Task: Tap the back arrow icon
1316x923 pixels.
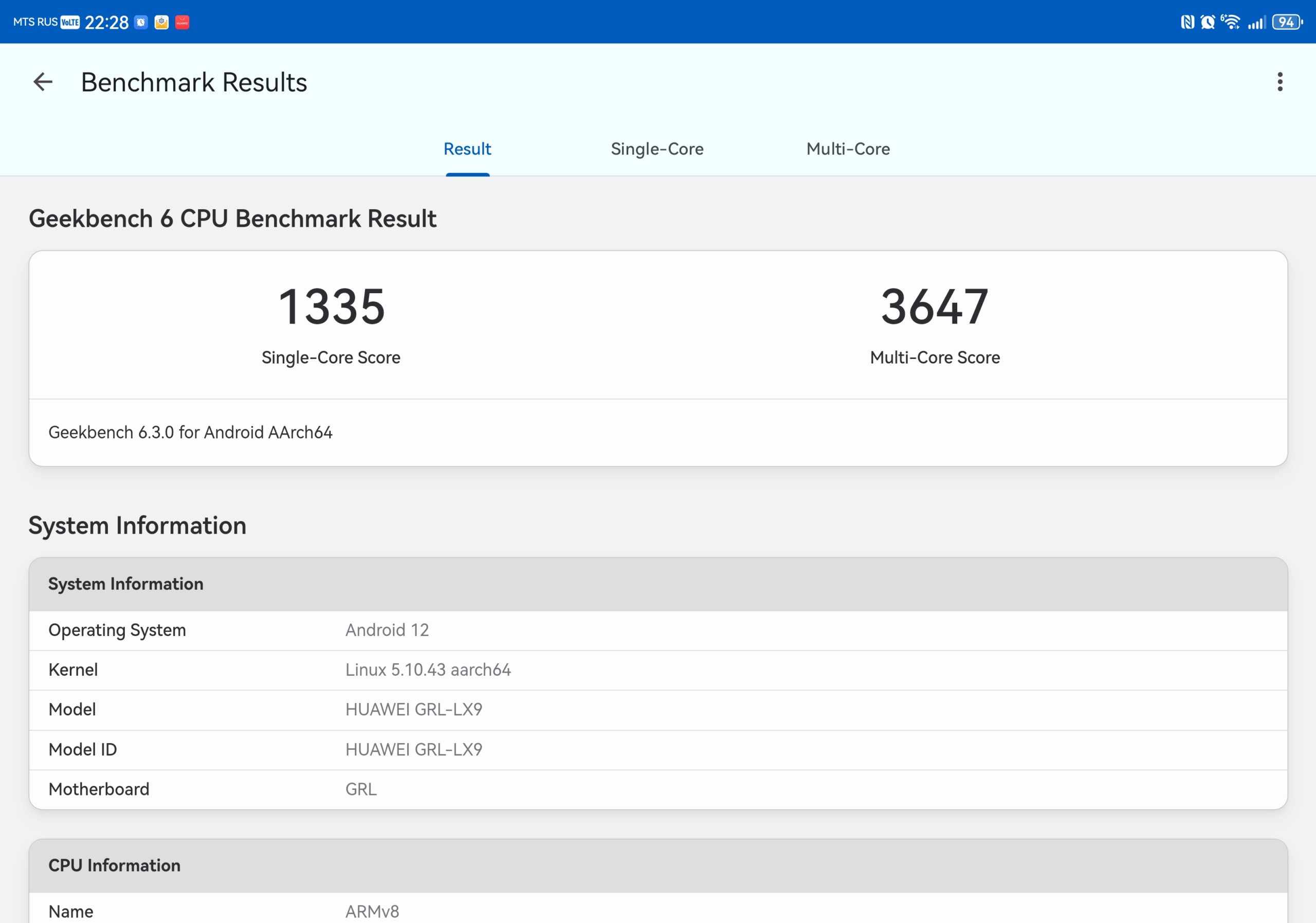Action: [x=43, y=82]
